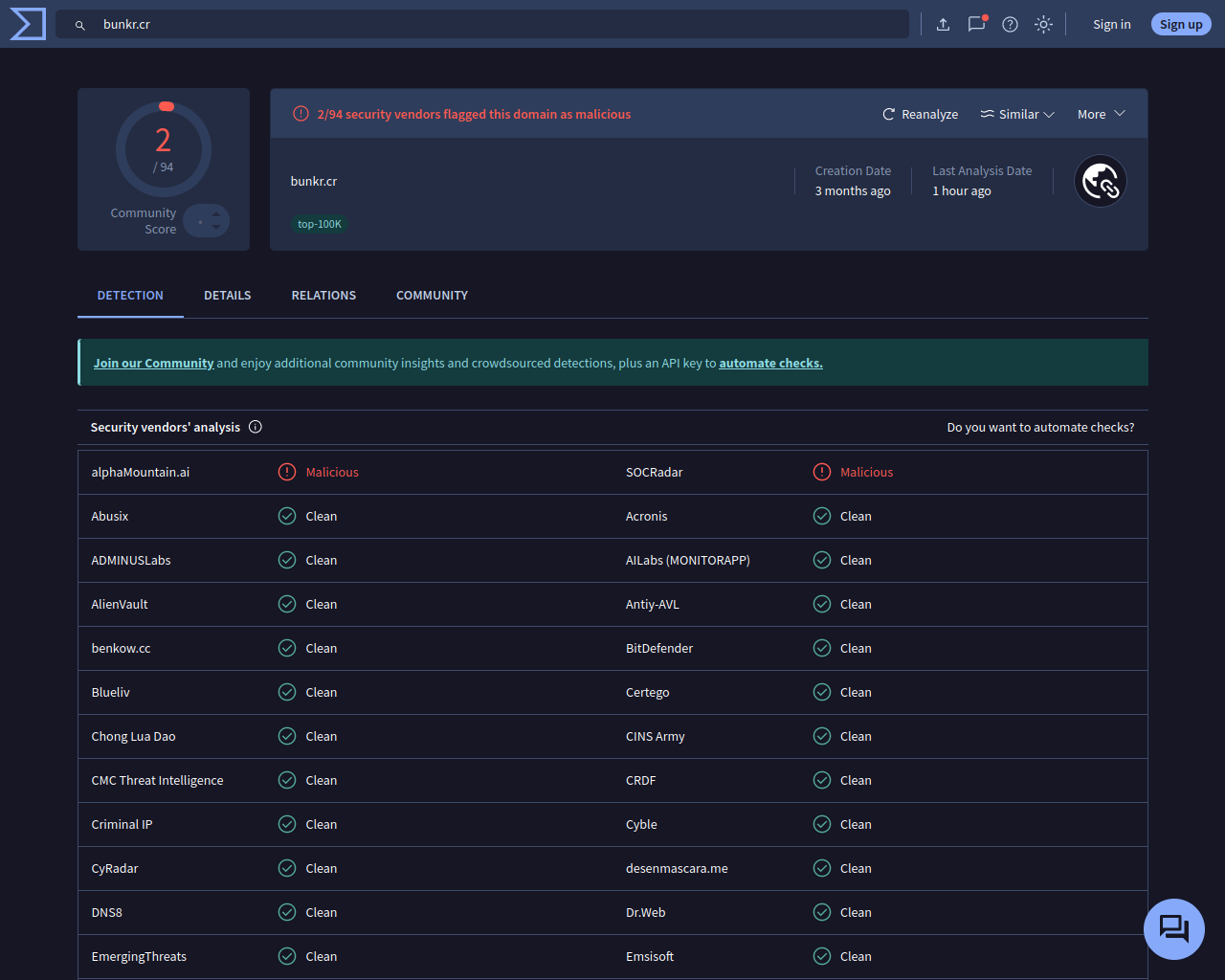The image size is (1225, 980).
Task: Click the bunkr.cr search input field
Action: (x=482, y=24)
